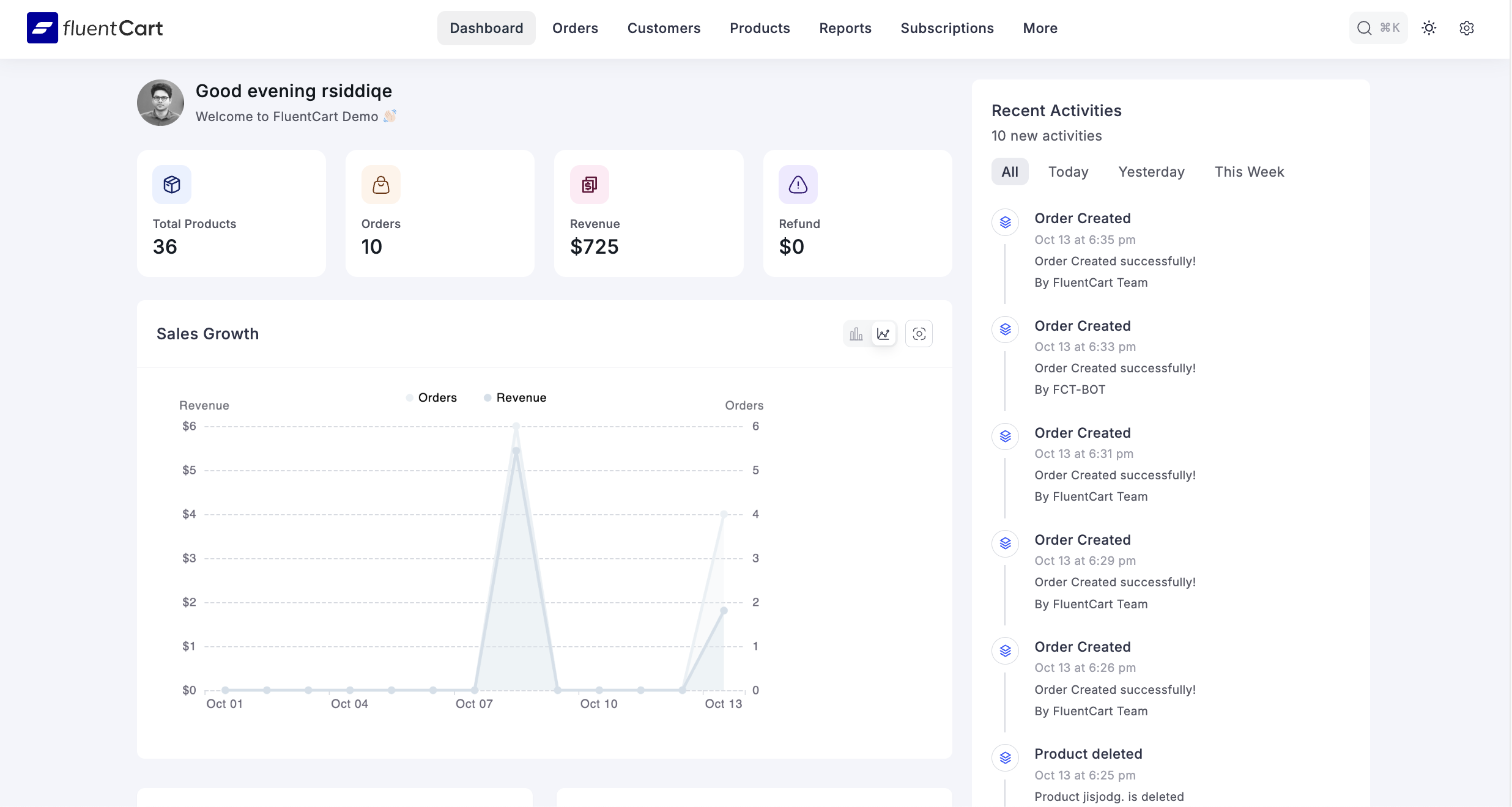1512x807 pixels.
Task: Open the More menu
Action: click(1040, 28)
